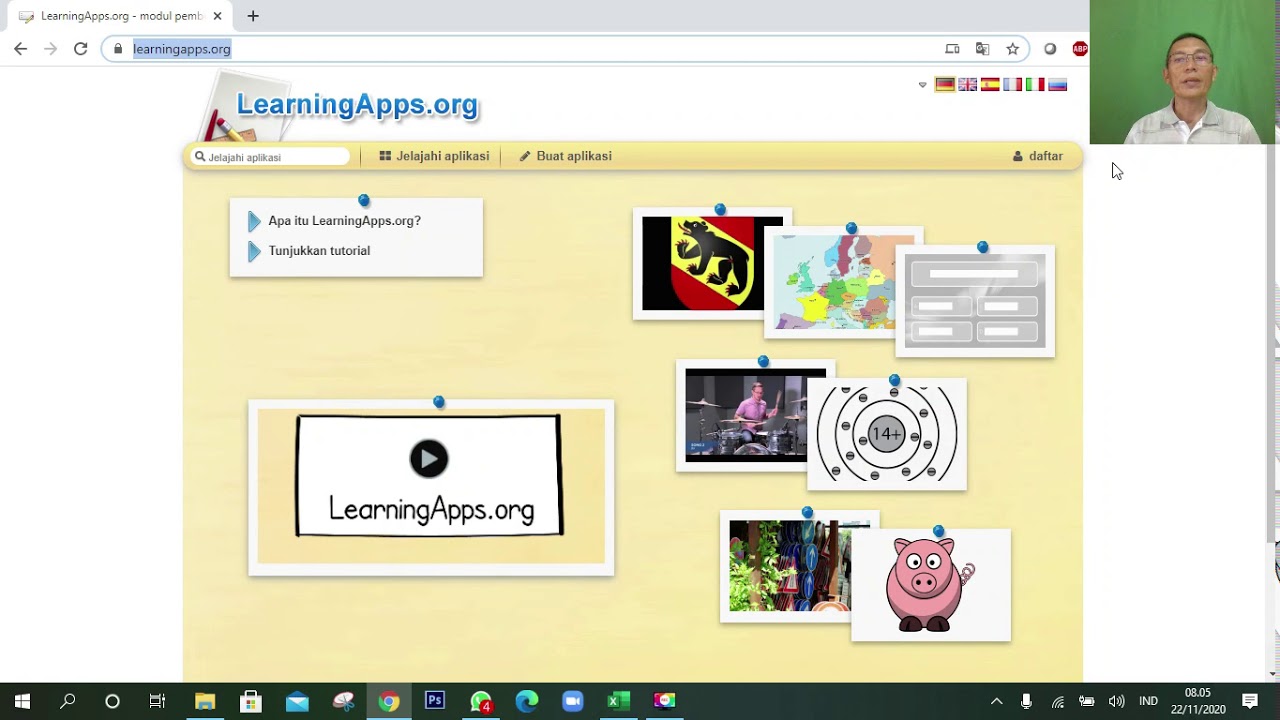Choose the Russian flag language

point(1057,85)
